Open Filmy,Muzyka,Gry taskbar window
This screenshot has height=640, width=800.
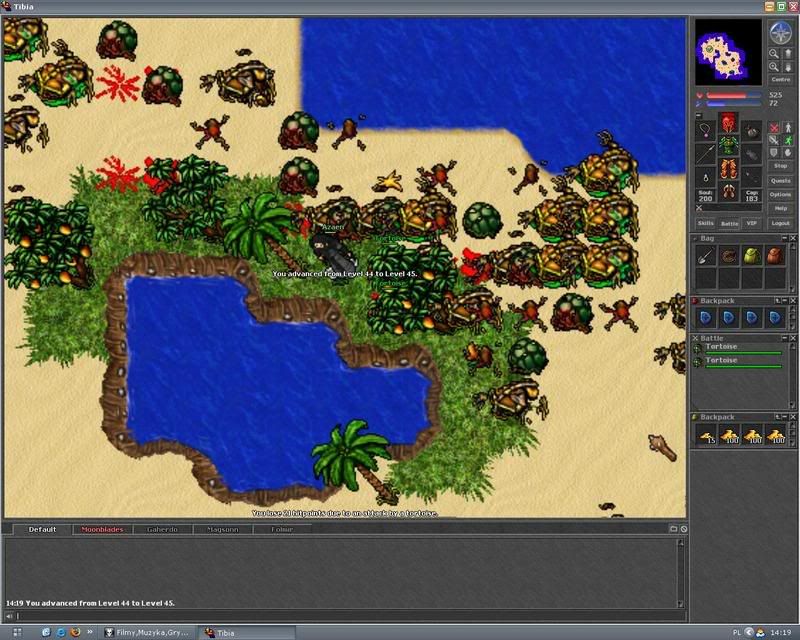[x=147, y=632]
